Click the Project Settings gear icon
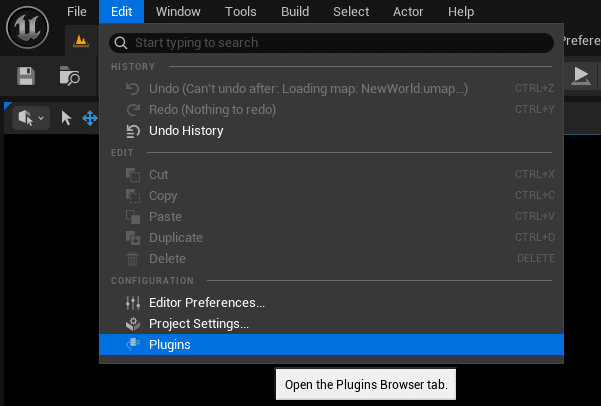Image resolution: width=601 pixels, height=406 pixels. (x=133, y=324)
